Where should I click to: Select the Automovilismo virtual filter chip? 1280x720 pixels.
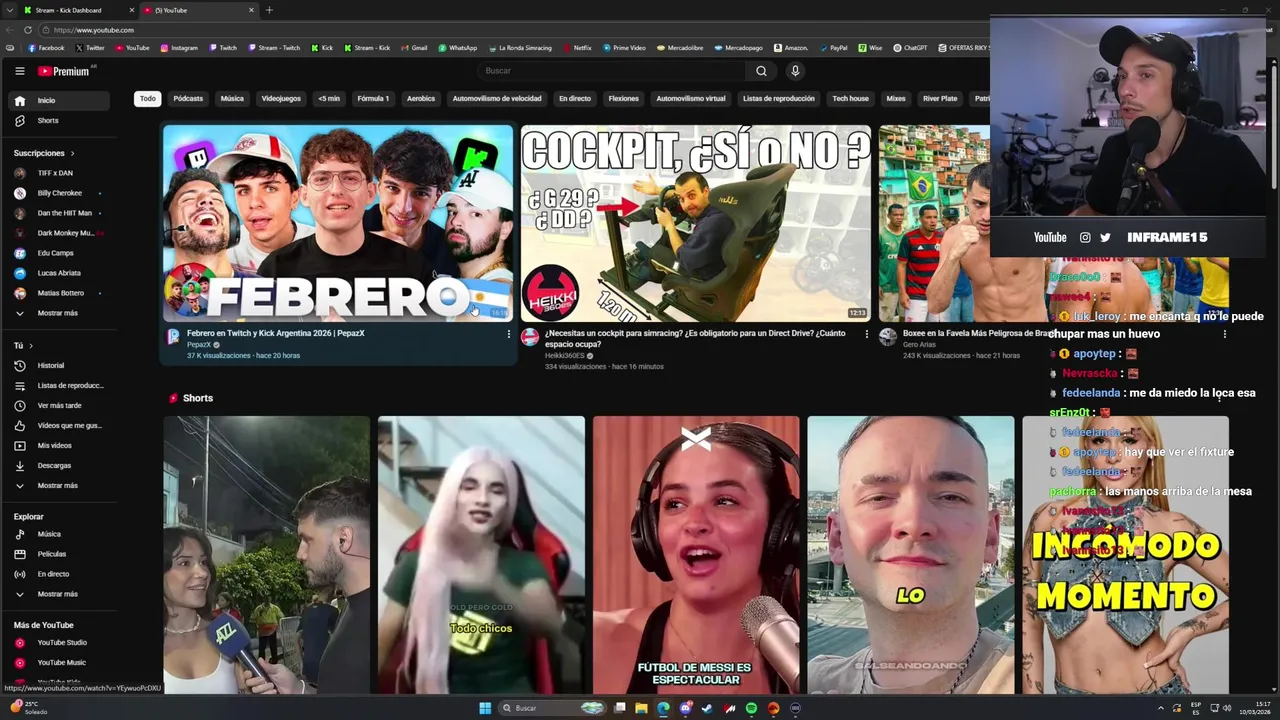[x=691, y=99]
